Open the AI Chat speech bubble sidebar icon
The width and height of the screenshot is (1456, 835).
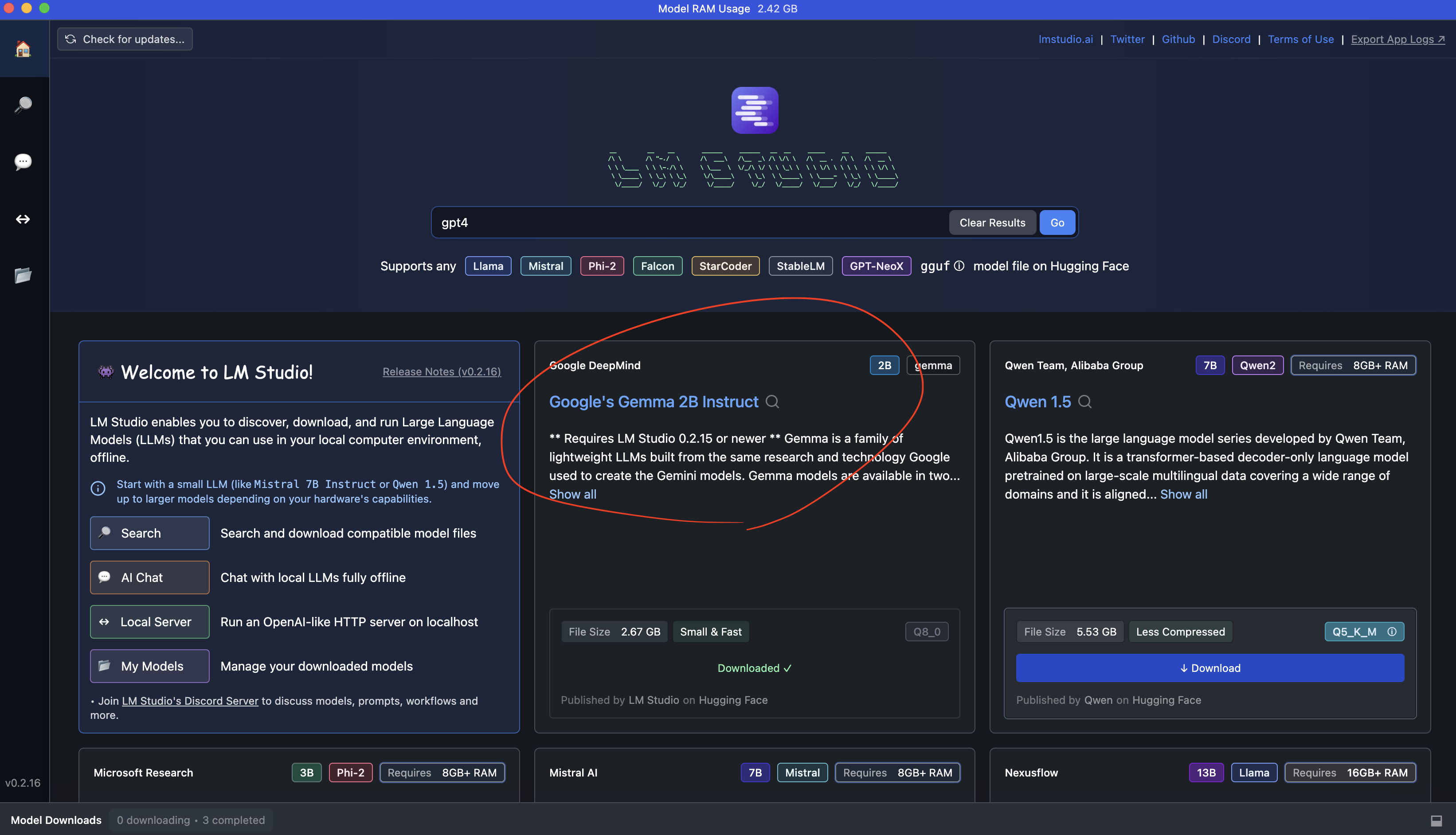click(23, 162)
